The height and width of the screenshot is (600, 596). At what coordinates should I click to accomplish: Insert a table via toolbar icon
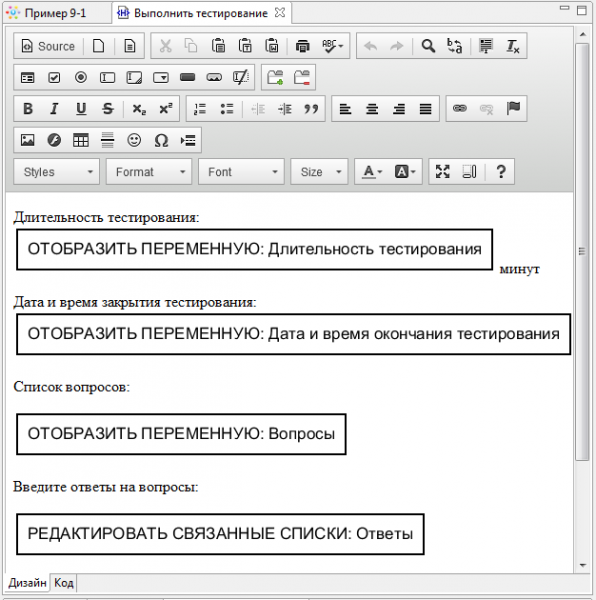pos(81,140)
